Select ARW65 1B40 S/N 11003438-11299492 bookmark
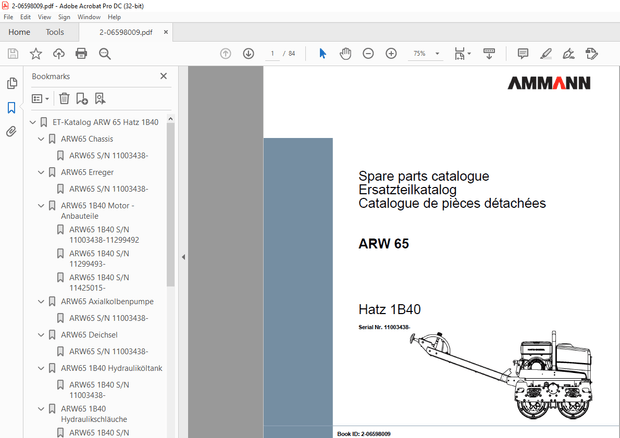 tap(104, 235)
